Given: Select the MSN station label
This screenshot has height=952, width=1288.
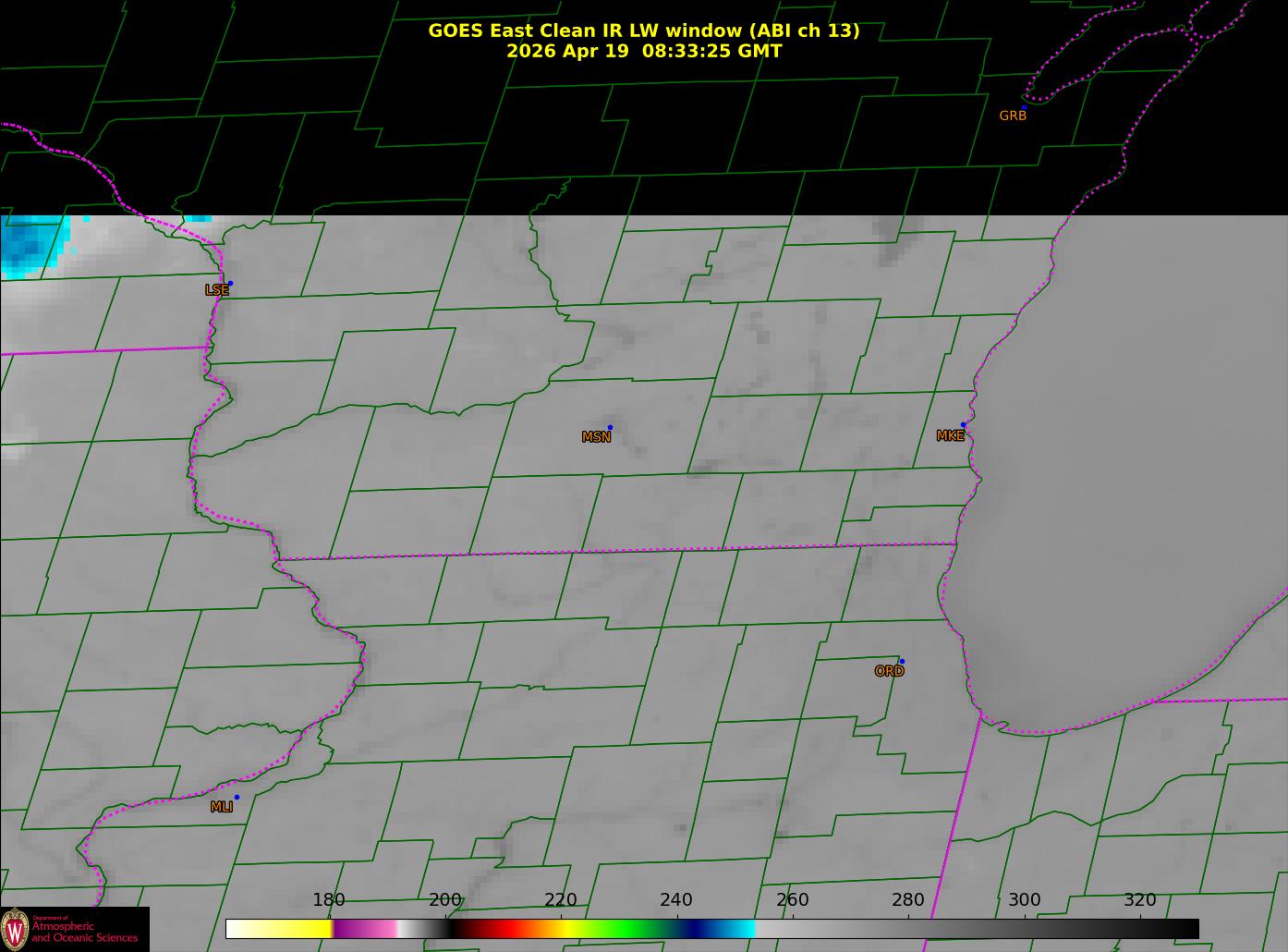Looking at the screenshot, I should [596, 437].
